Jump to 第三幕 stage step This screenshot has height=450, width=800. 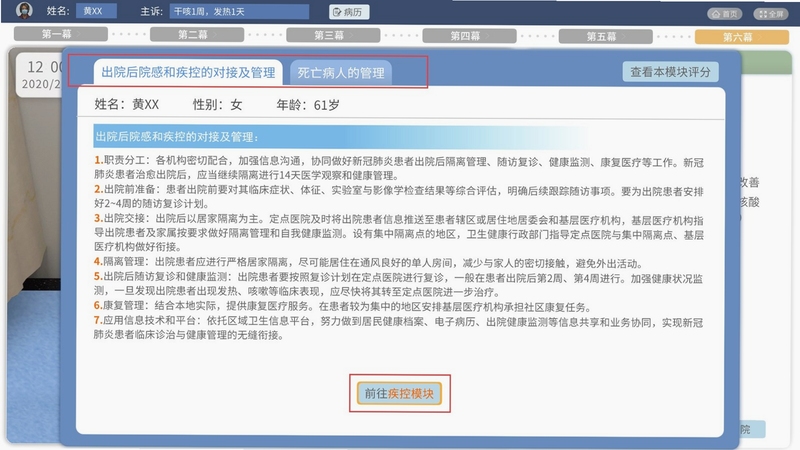coord(333,35)
